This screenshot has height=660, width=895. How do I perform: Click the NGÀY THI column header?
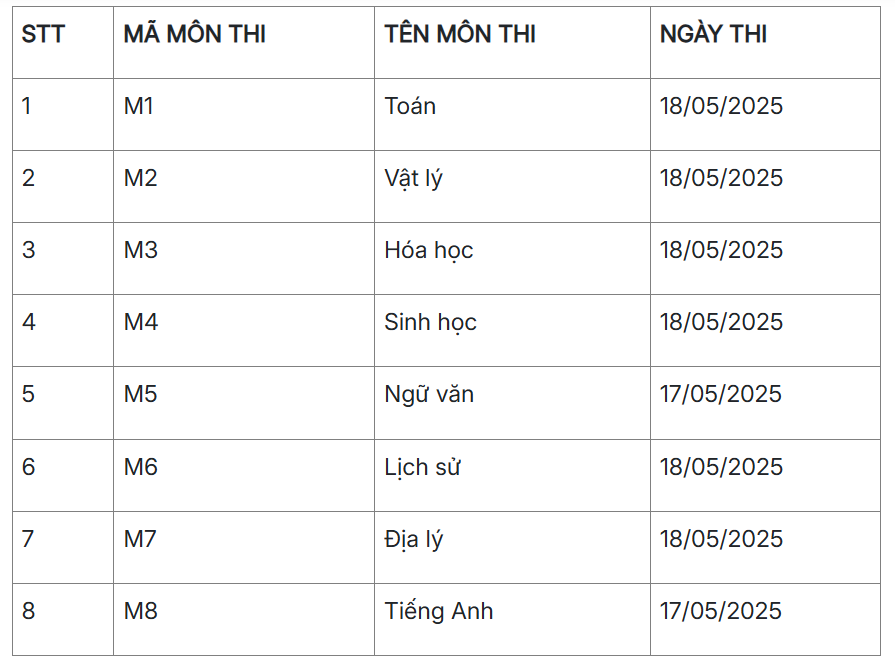[x=713, y=34]
